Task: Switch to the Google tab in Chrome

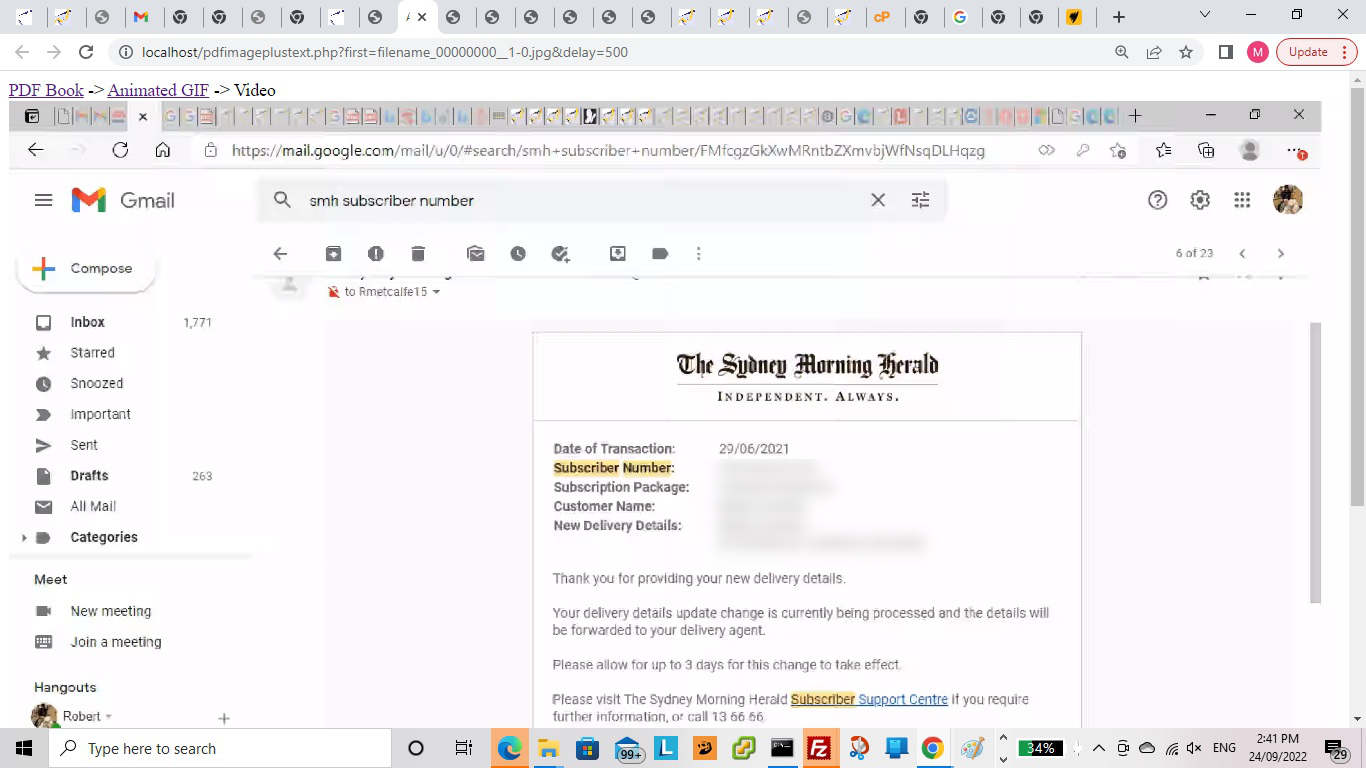Action: click(961, 17)
